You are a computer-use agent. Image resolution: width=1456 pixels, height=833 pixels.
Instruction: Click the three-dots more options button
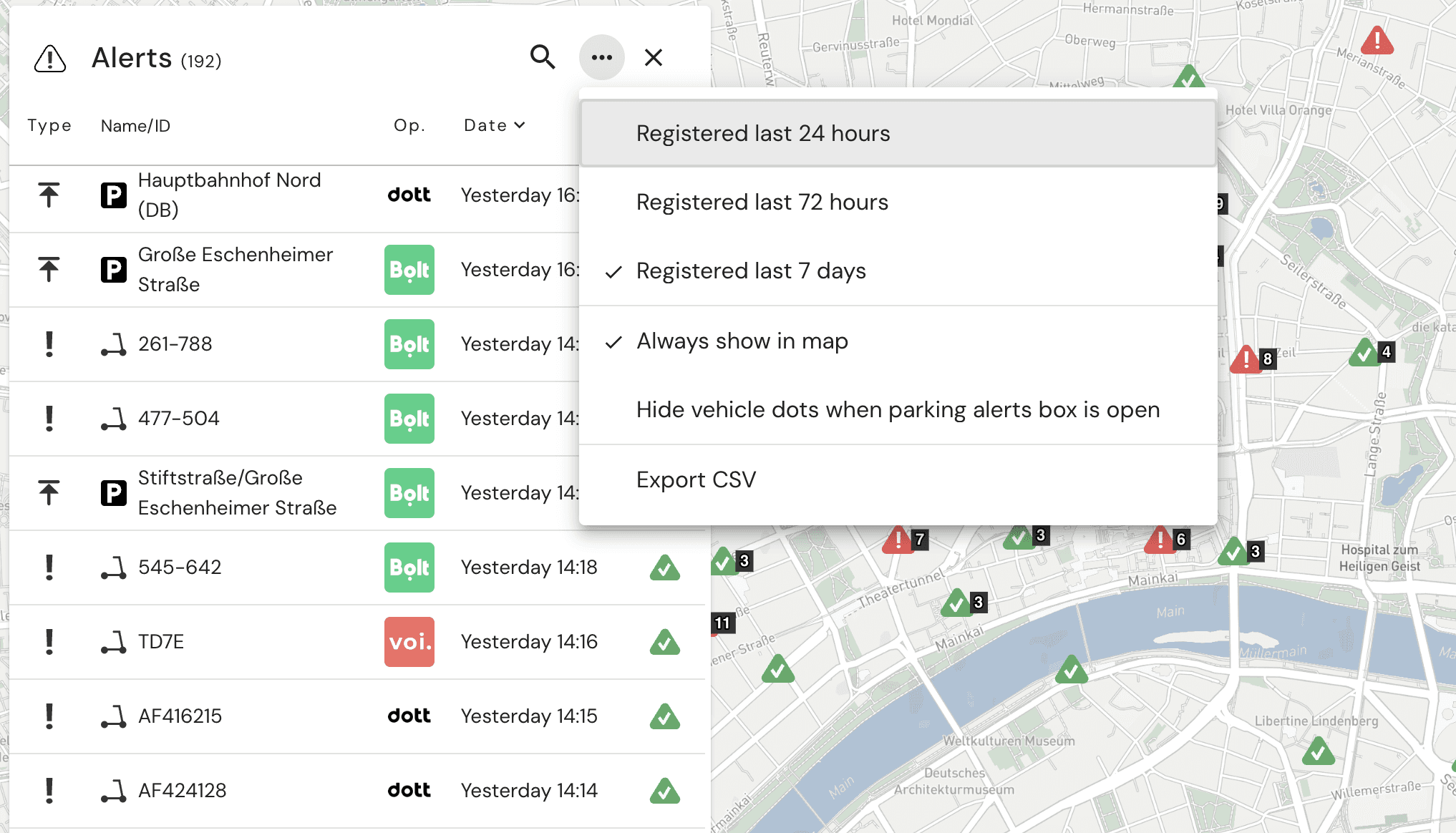click(x=601, y=57)
